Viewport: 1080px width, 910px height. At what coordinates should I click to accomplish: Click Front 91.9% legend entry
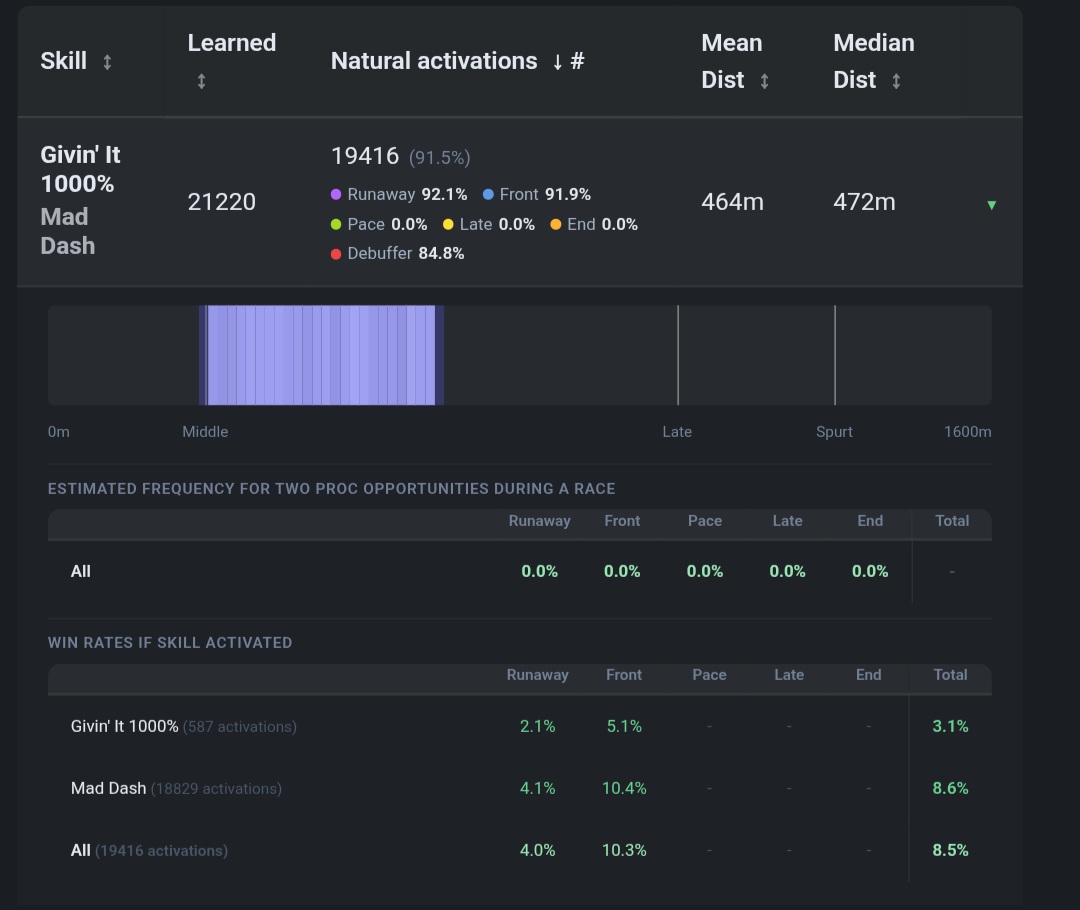point(537,194)
